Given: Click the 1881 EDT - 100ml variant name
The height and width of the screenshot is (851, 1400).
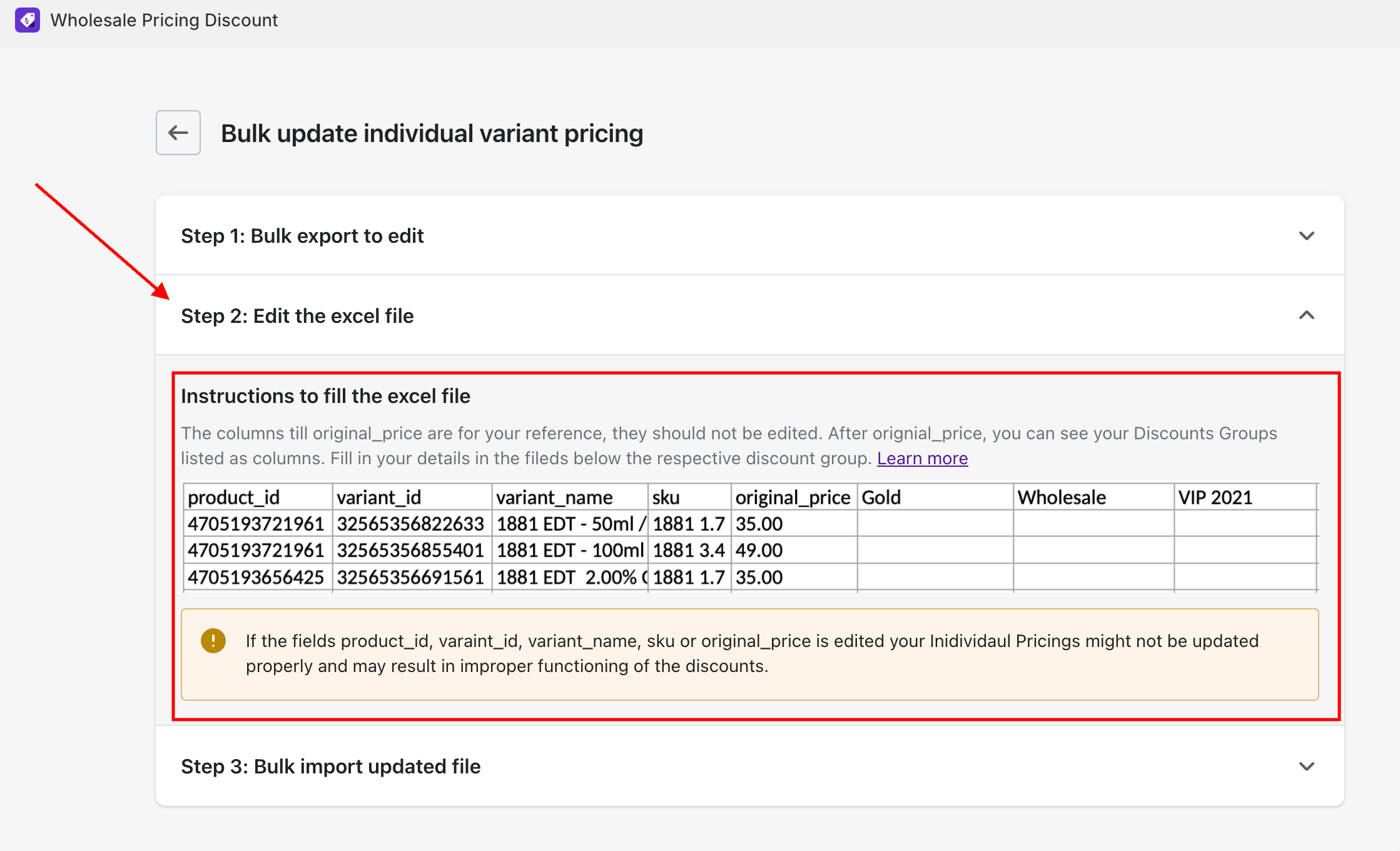Looking at the screenshot, I should coord(570,550).
